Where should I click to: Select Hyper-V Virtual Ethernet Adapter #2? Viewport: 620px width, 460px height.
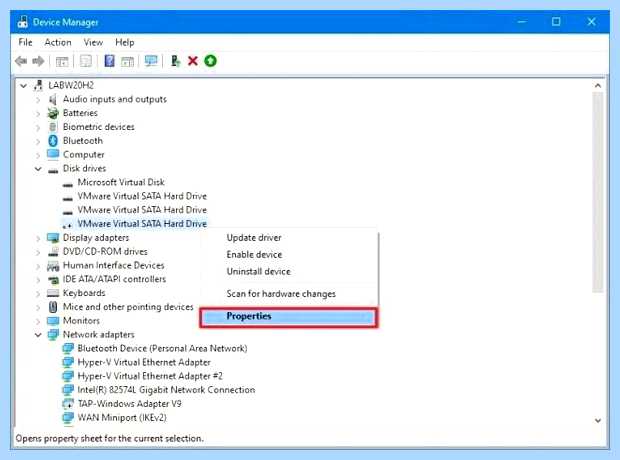(150, 376)
